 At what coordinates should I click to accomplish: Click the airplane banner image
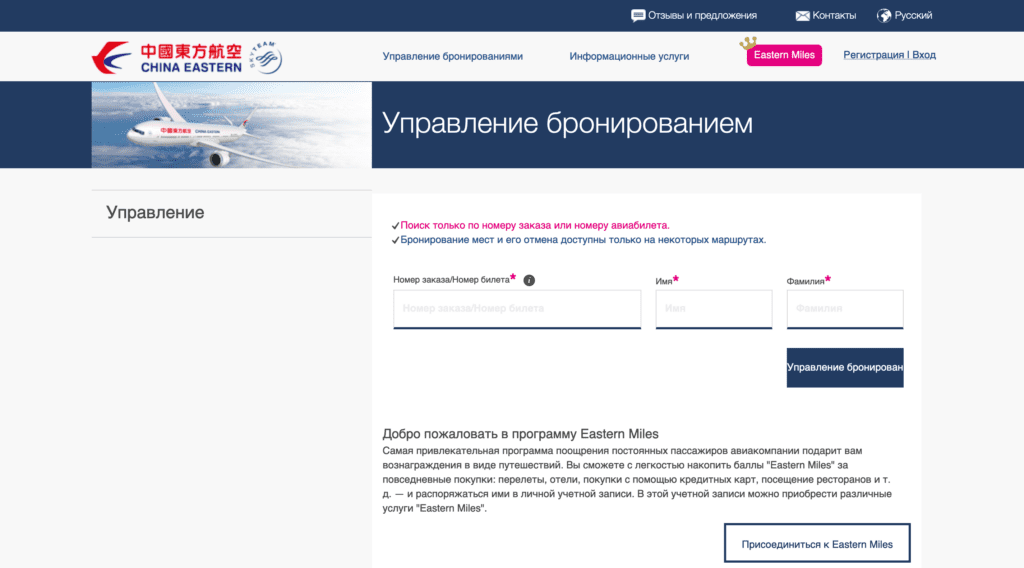[x=232, y=125]
